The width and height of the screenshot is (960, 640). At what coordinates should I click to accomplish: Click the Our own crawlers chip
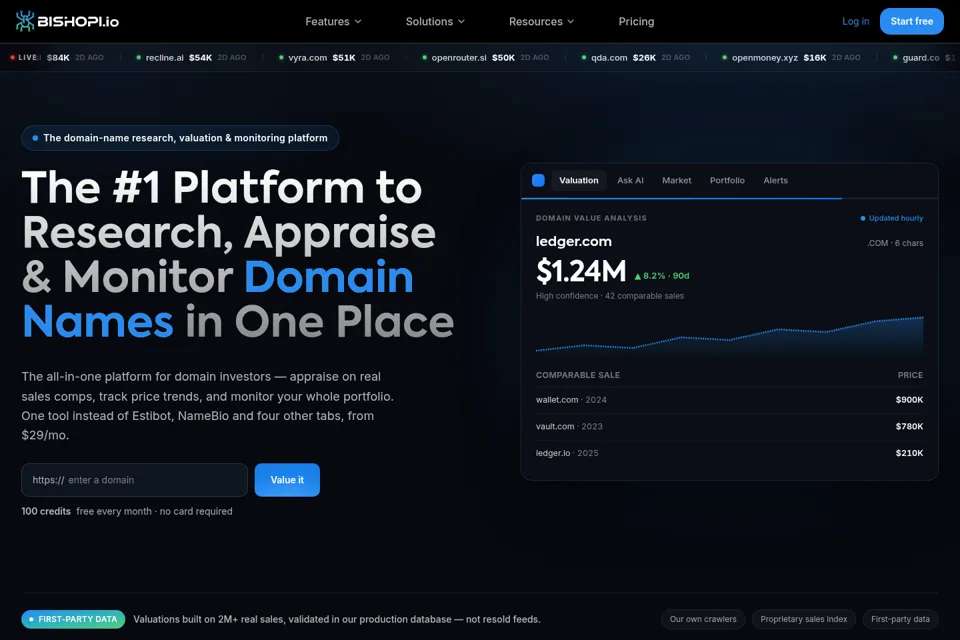tap(703, 619)
